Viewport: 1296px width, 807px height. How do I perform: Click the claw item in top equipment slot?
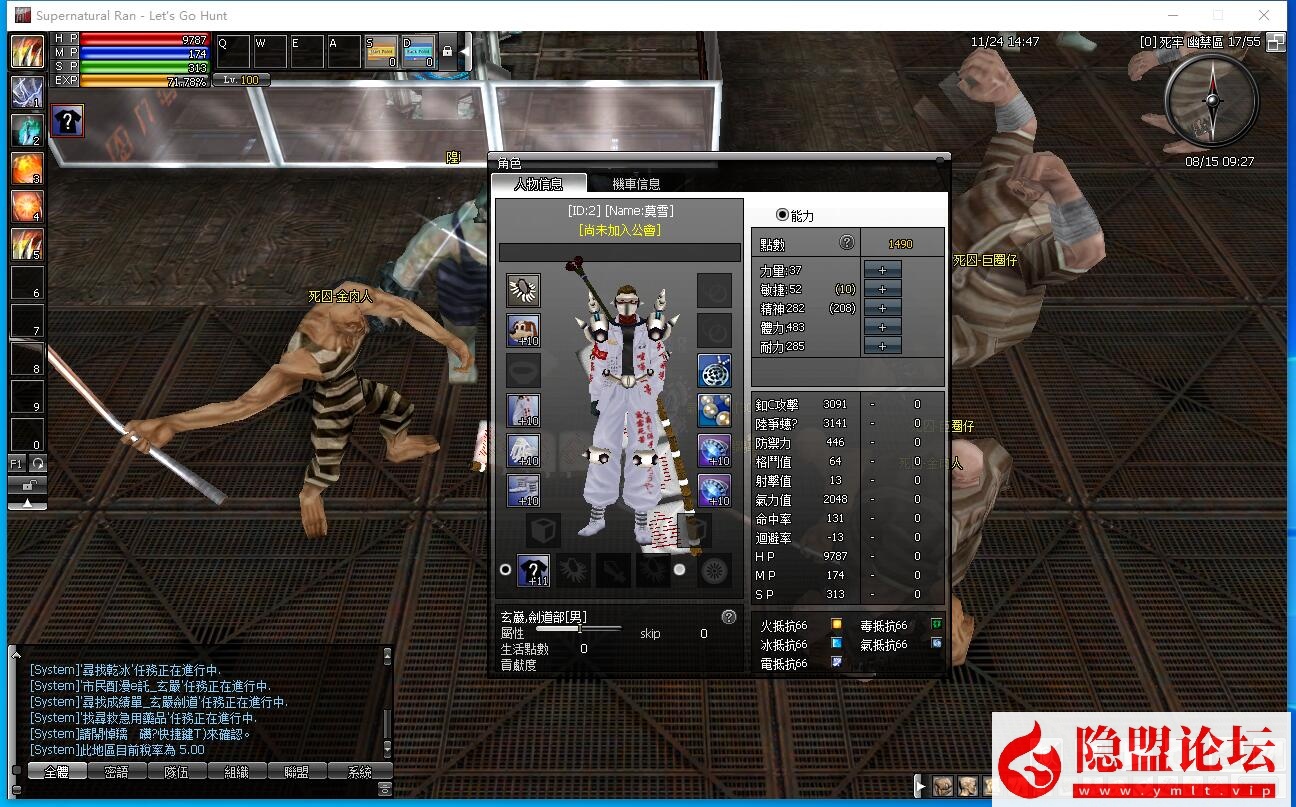523,290
